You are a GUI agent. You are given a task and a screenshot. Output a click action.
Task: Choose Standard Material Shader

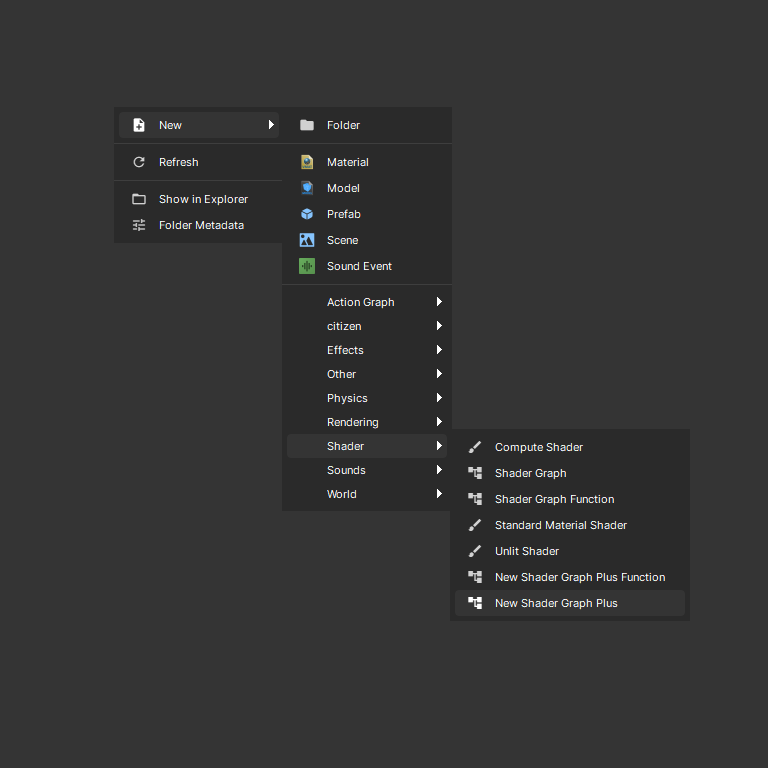tap(561, 525)
